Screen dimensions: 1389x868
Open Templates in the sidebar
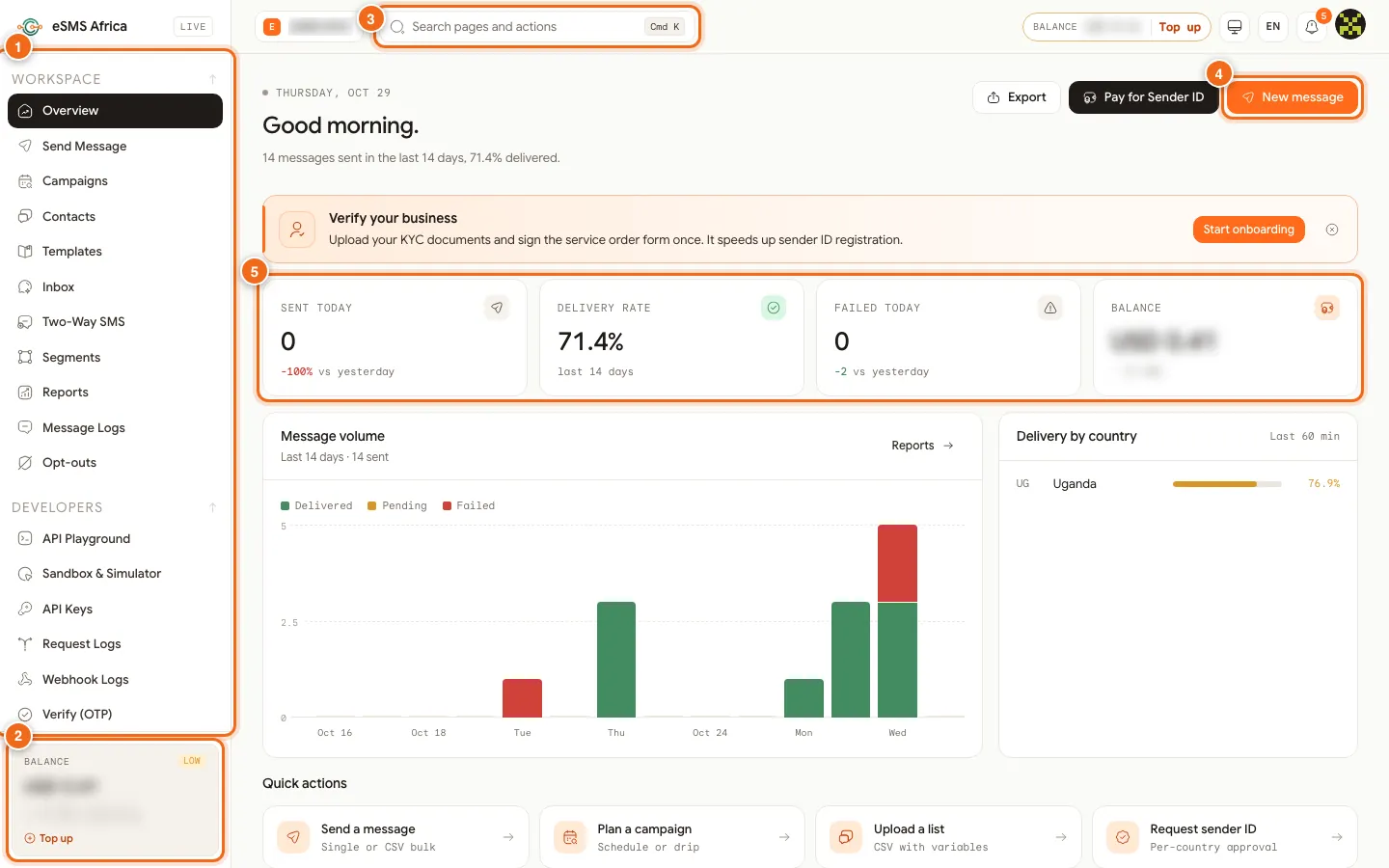tap(115, 252)
